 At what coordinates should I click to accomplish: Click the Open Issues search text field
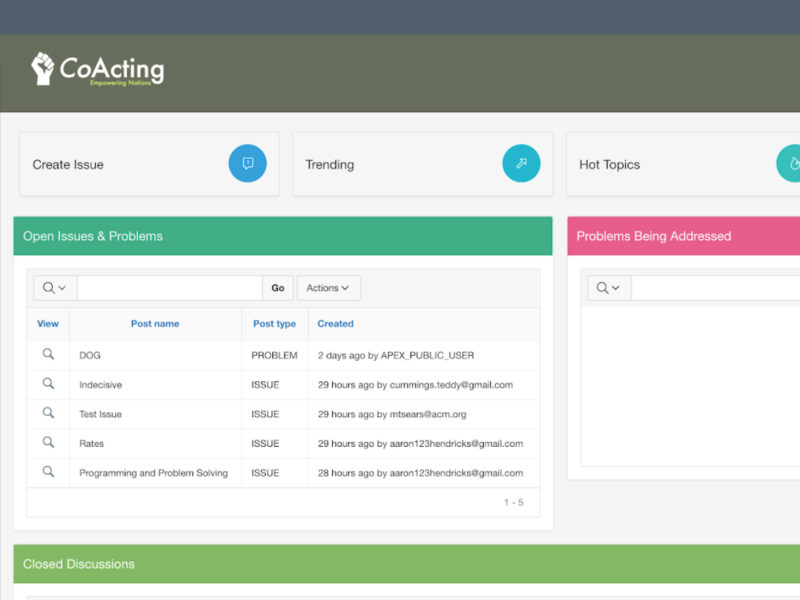pyautogui.click(x=169, y=288)
